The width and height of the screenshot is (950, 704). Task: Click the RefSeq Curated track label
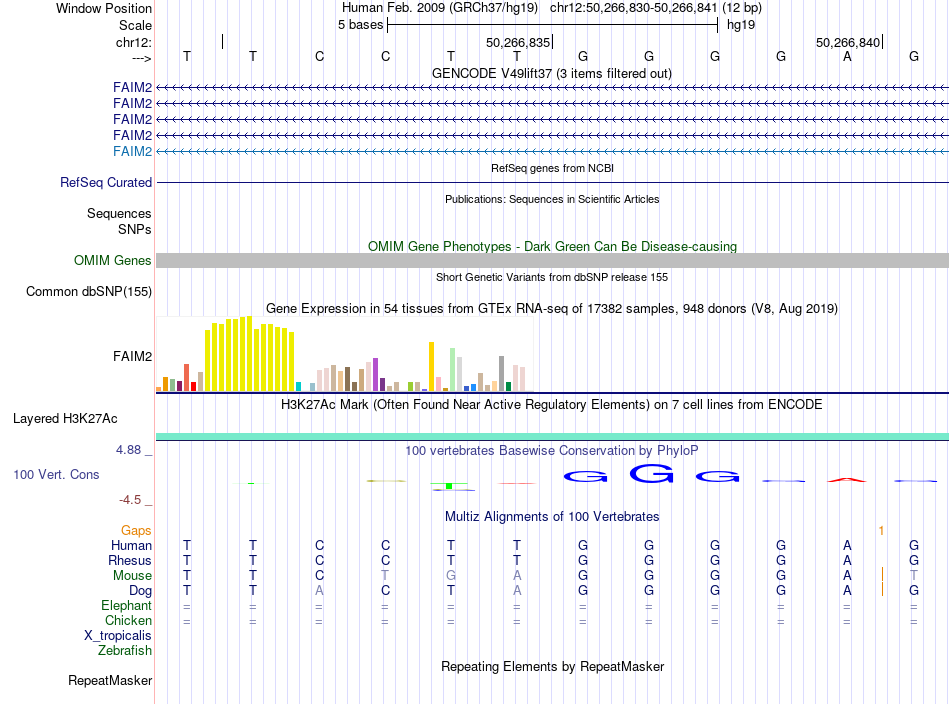[x=105, y=182]
